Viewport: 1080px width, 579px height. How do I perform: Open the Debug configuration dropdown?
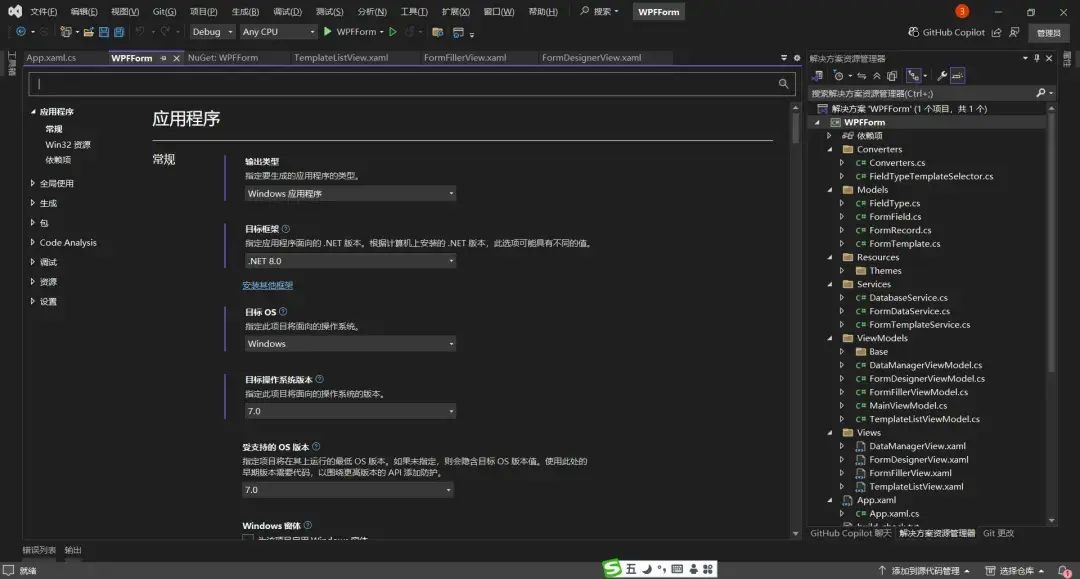point(212,32)
